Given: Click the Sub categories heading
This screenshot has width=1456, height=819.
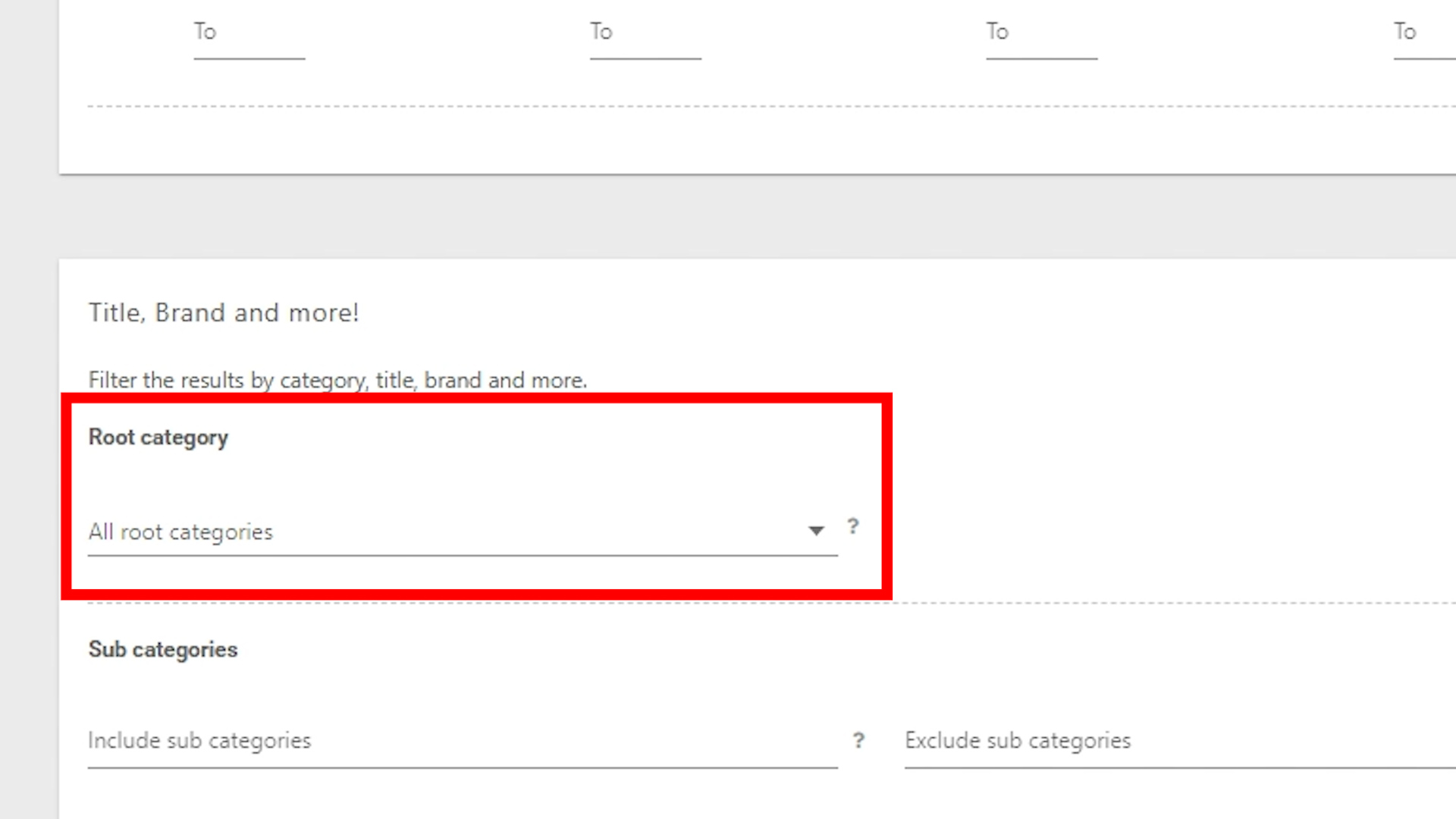Looking at the screenshot, I should pos(162,650).
